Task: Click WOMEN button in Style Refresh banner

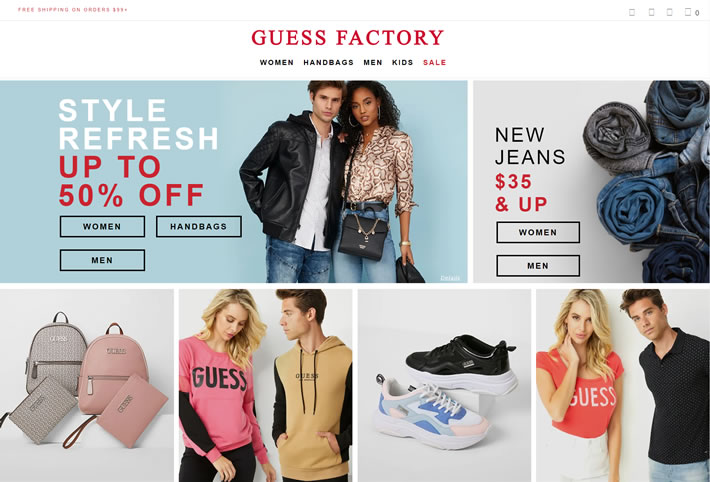Action: click(x=102, y=227)
